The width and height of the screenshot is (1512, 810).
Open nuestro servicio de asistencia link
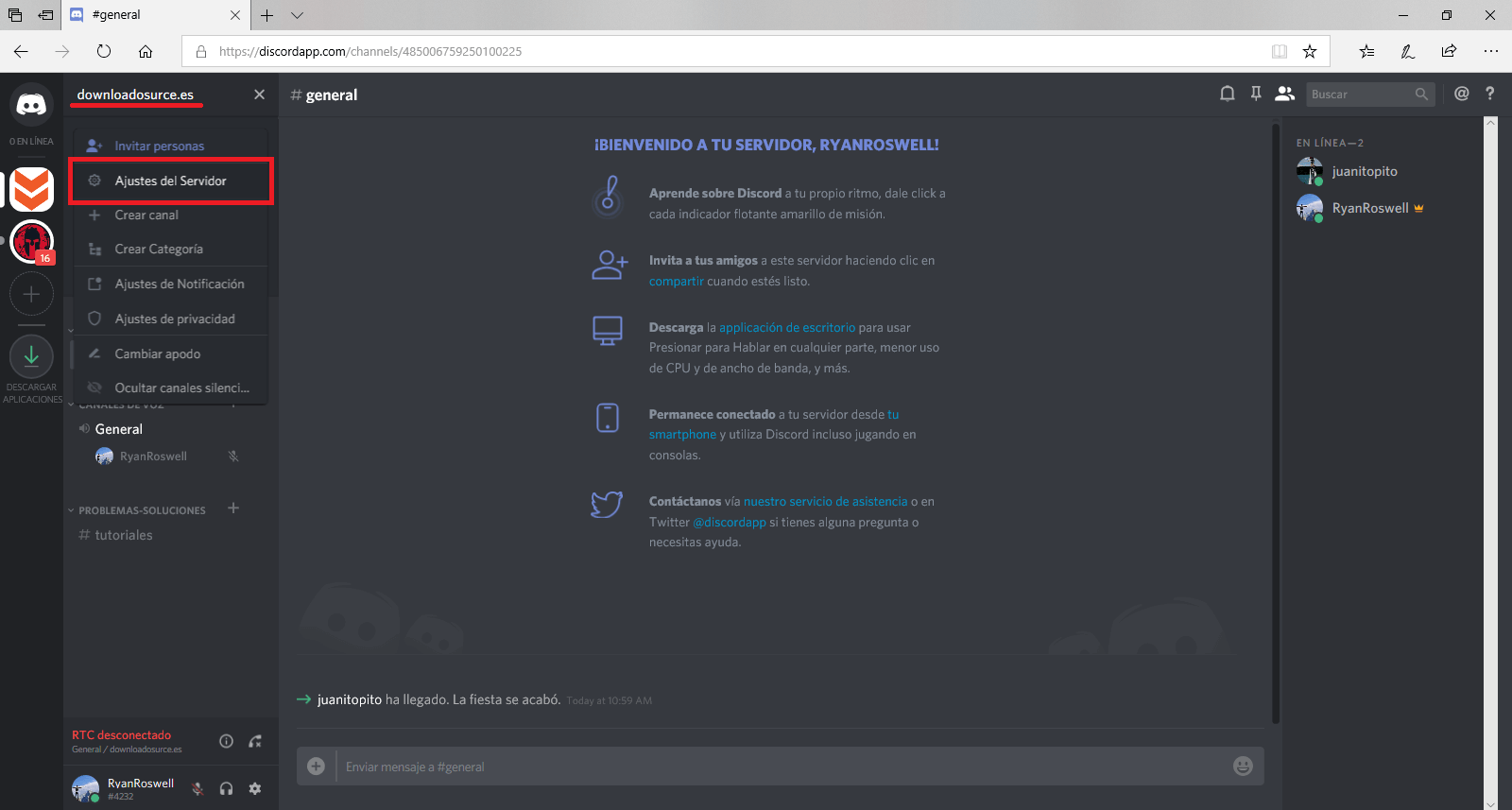825,502
